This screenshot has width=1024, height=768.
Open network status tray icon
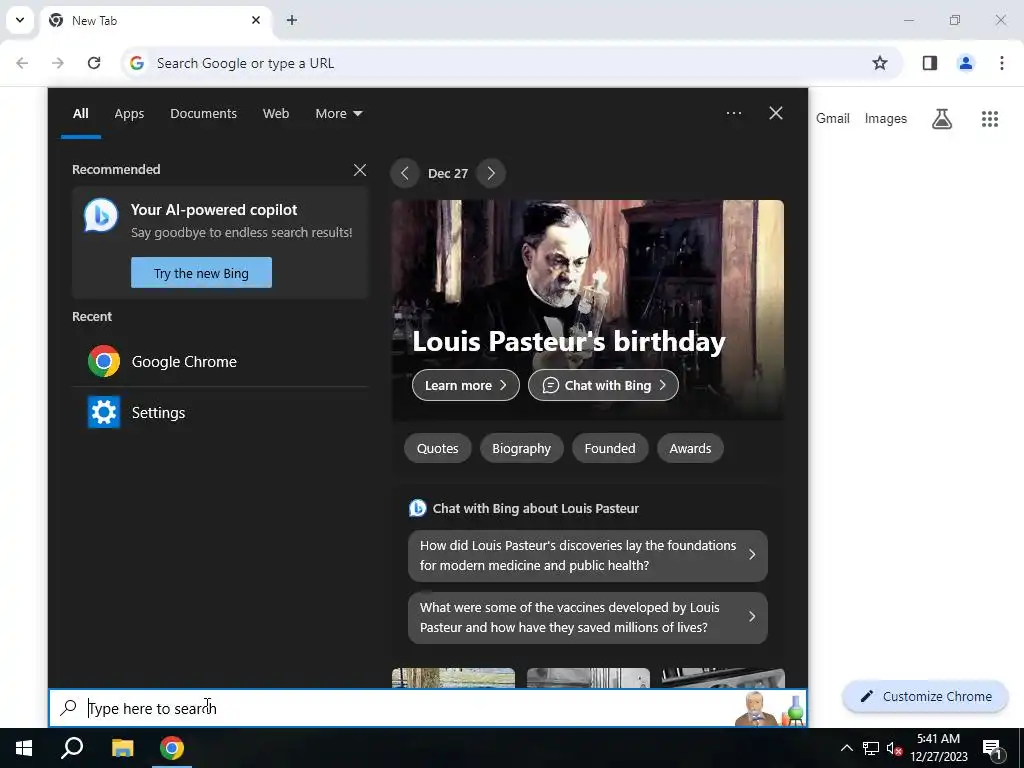click(871, 748)
